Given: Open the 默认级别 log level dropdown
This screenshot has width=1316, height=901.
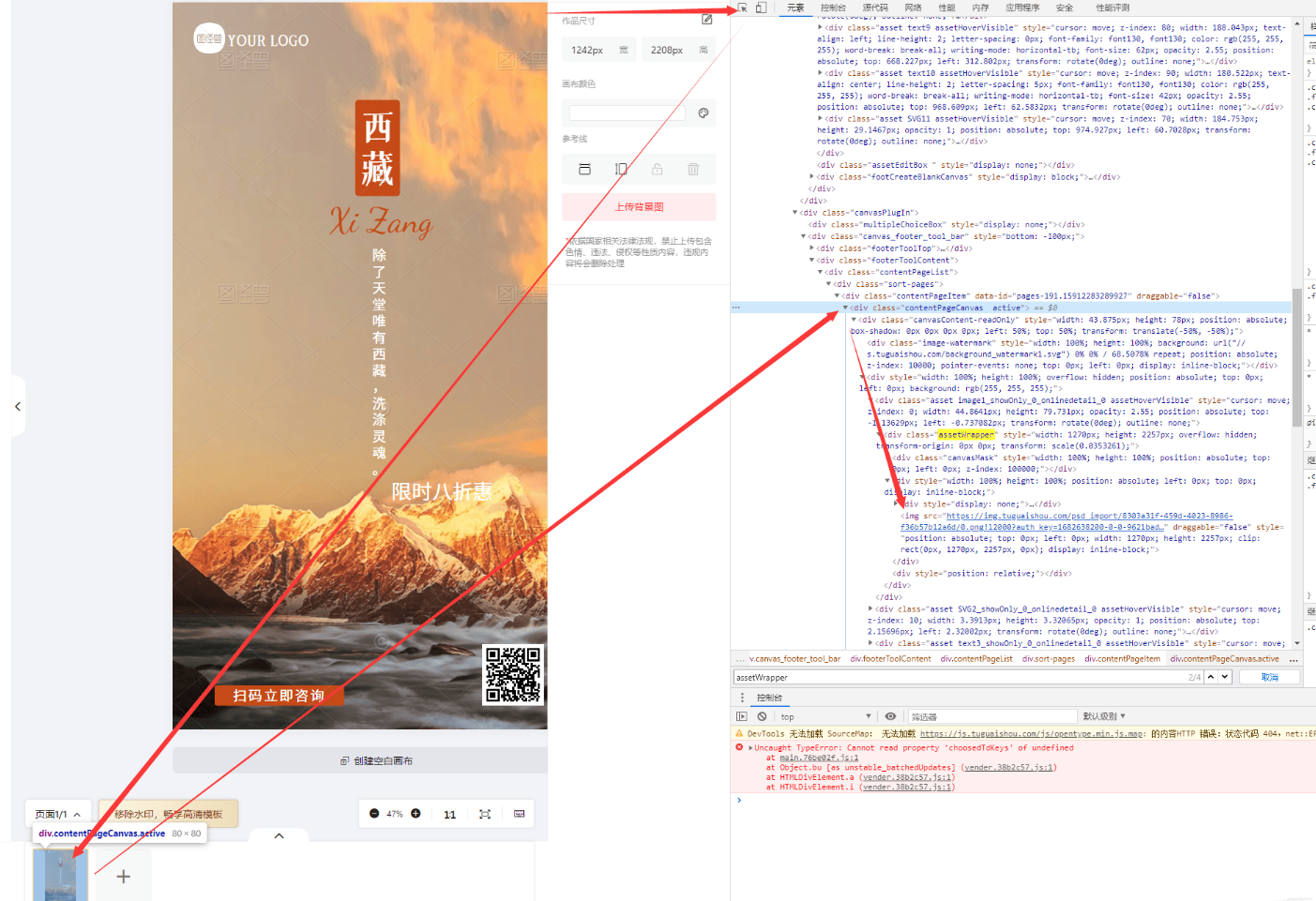Looking at the screenshot, I should tap(1103, 716).
